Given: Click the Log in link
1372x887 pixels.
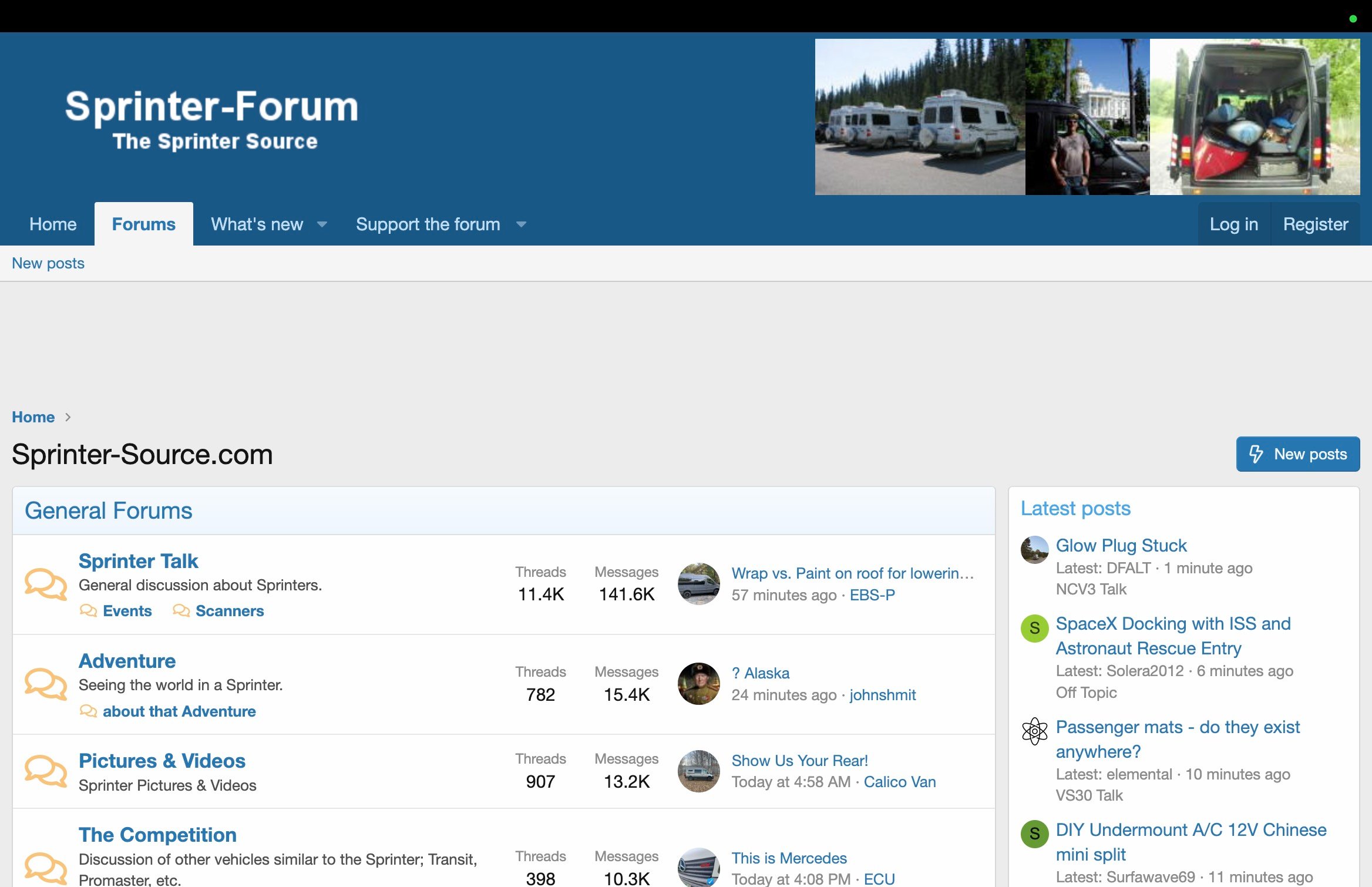Looking at the screenshot, I should [x=1233, y=224].
